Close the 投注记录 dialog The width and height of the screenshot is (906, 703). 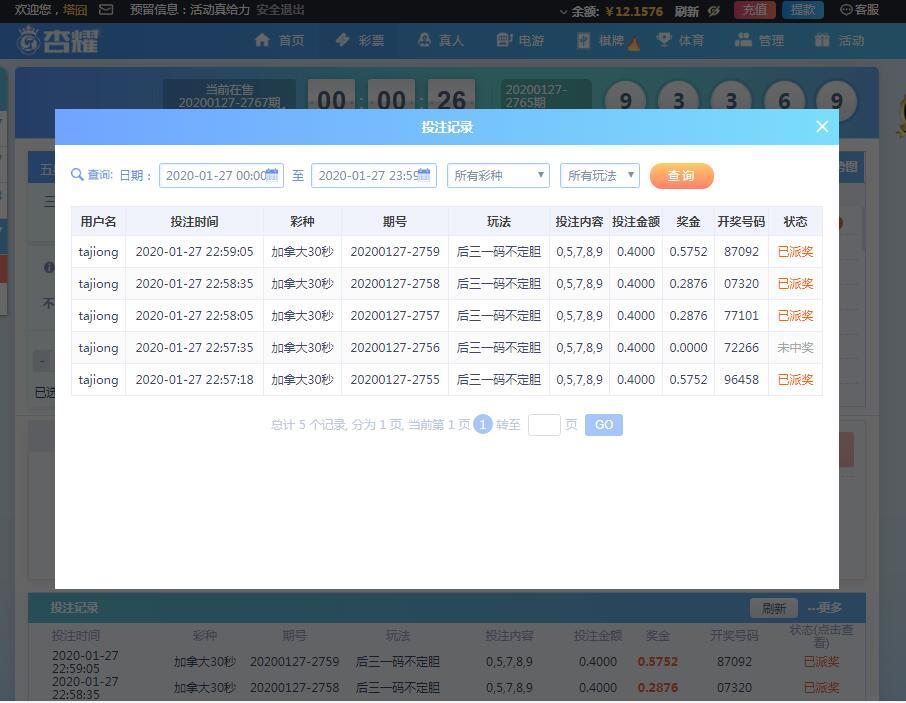point(822,127)
